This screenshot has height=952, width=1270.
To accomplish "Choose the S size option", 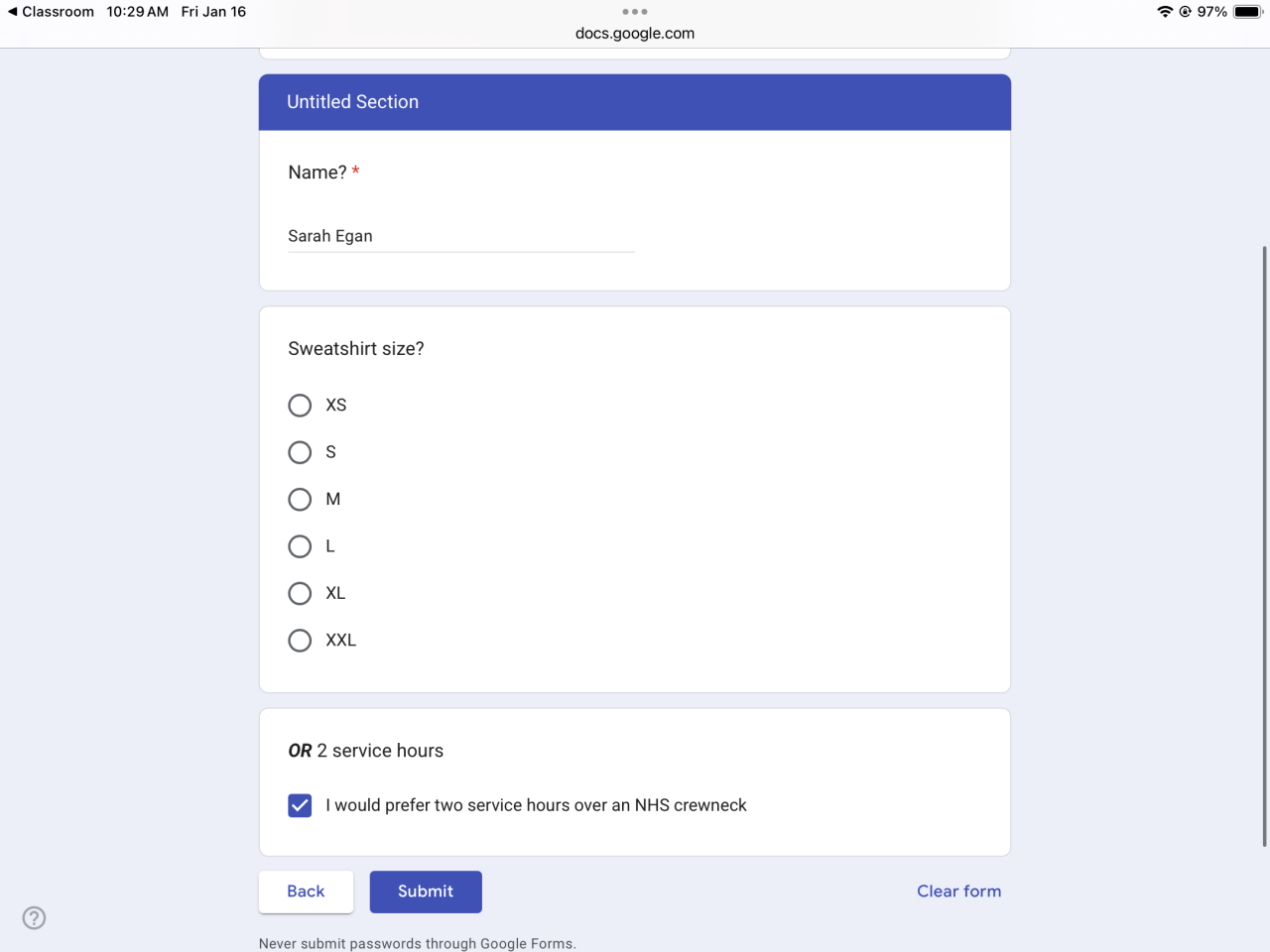I will pyautogui.click(x=300, y=452).
